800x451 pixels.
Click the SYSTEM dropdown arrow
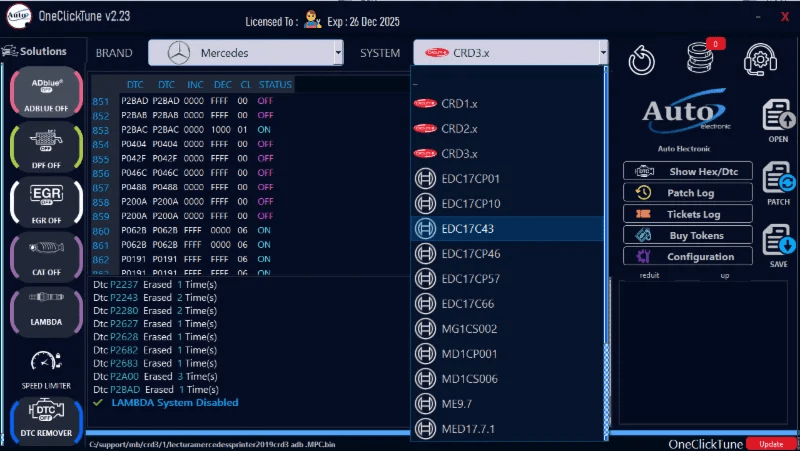click(x=603, y=53)
